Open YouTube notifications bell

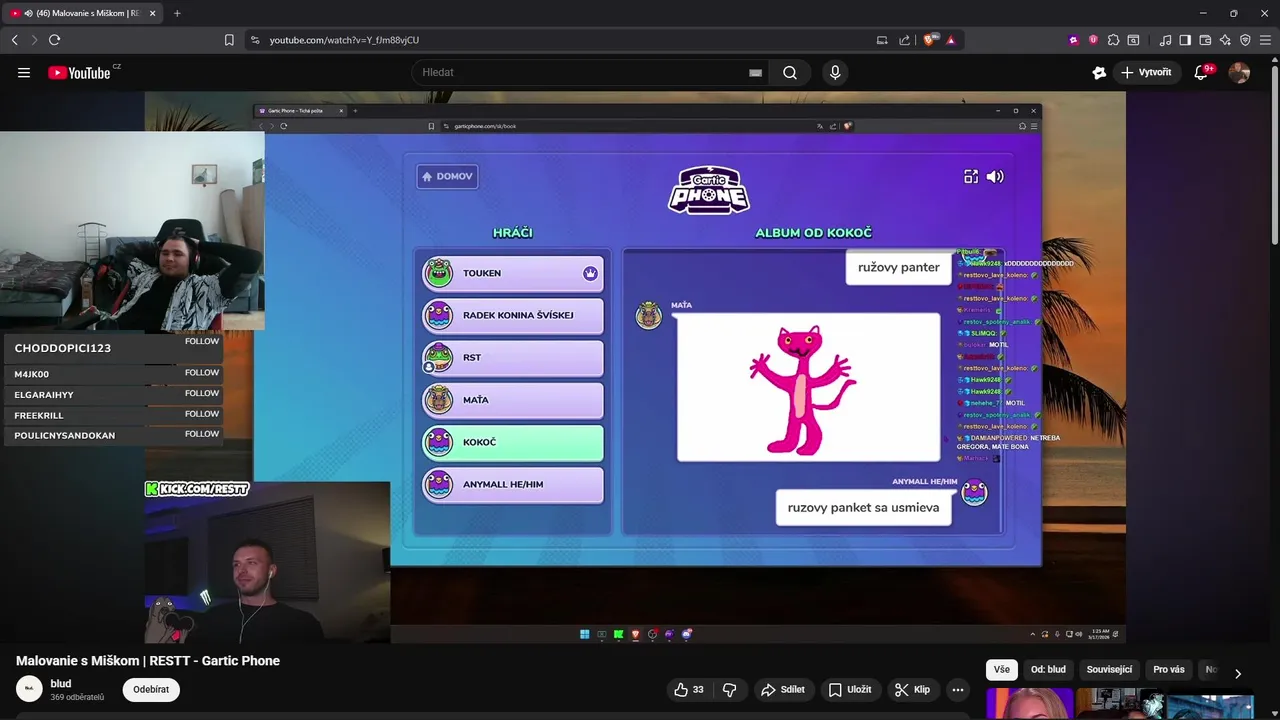tap(1202, 72)
